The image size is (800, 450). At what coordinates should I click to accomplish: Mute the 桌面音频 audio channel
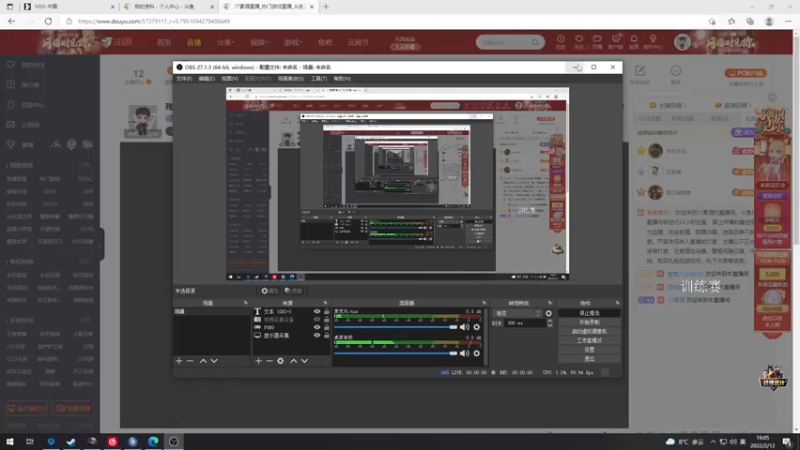point(464,353)
